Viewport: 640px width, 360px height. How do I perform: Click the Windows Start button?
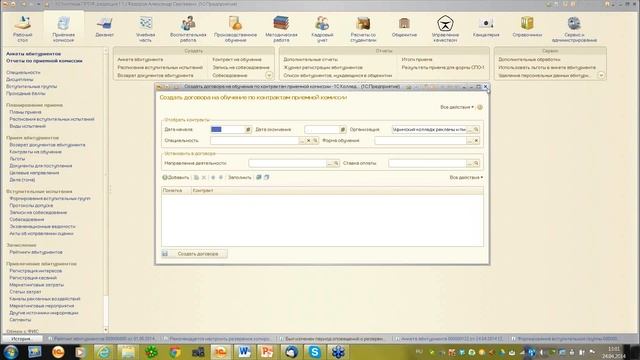click(10, 352)
